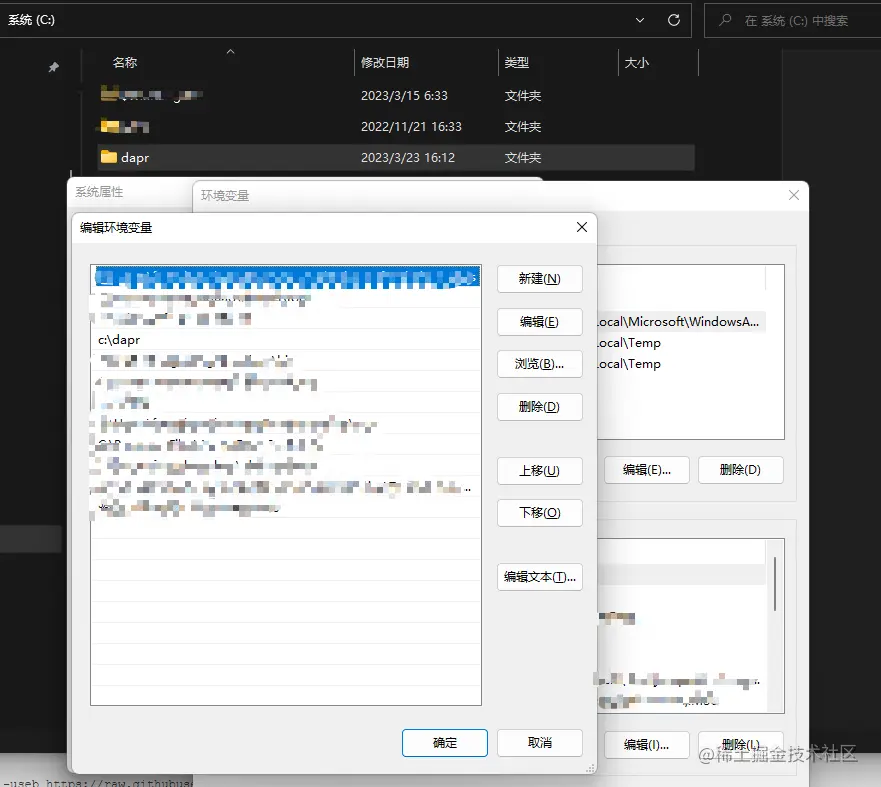Select the c:\dapr path entry

pyautogui.click(x=285, y=340)
